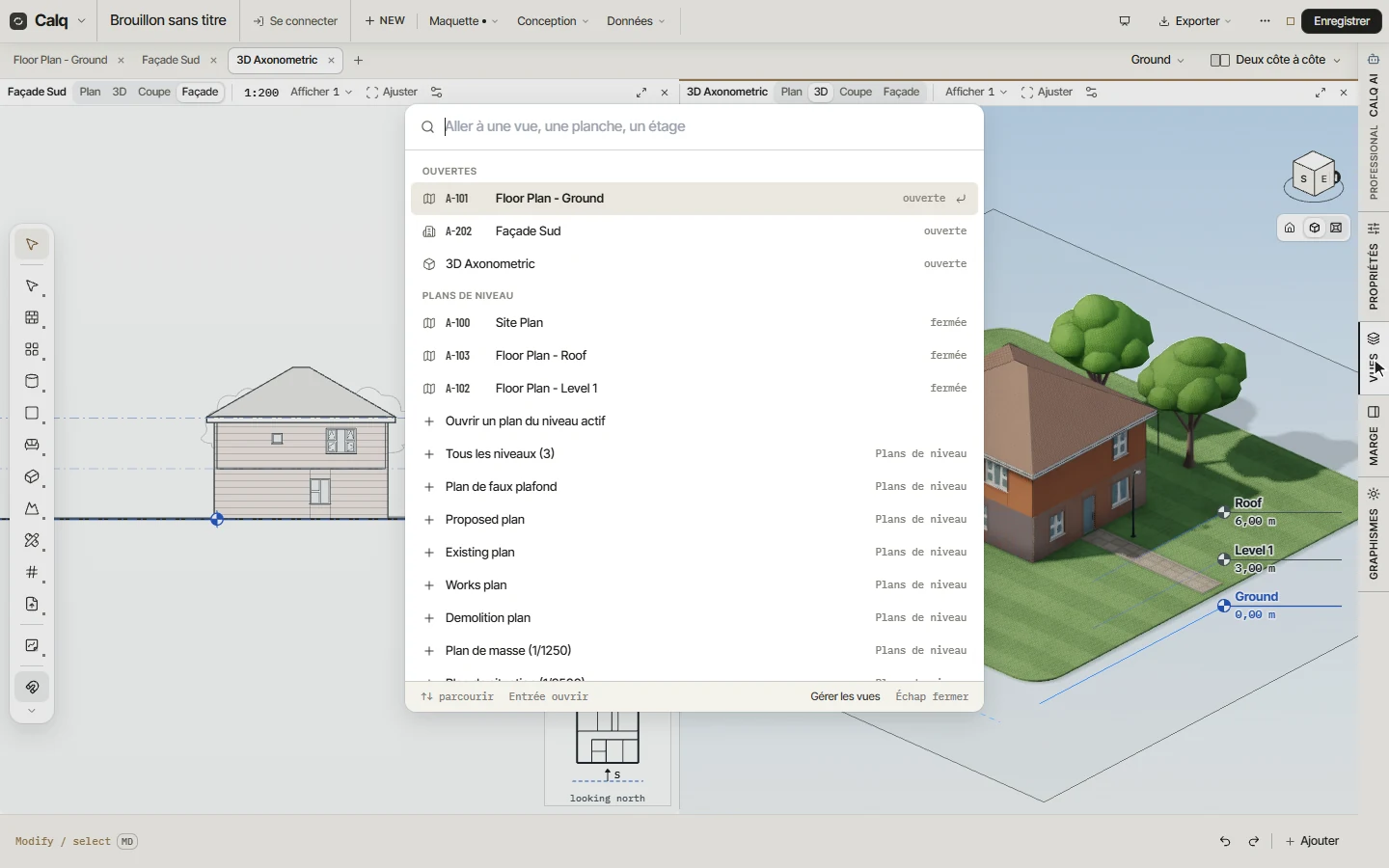This screenshot has height=868, width=1389.
Task: Pick the cylinder column tool
Action: coord(32,381)
